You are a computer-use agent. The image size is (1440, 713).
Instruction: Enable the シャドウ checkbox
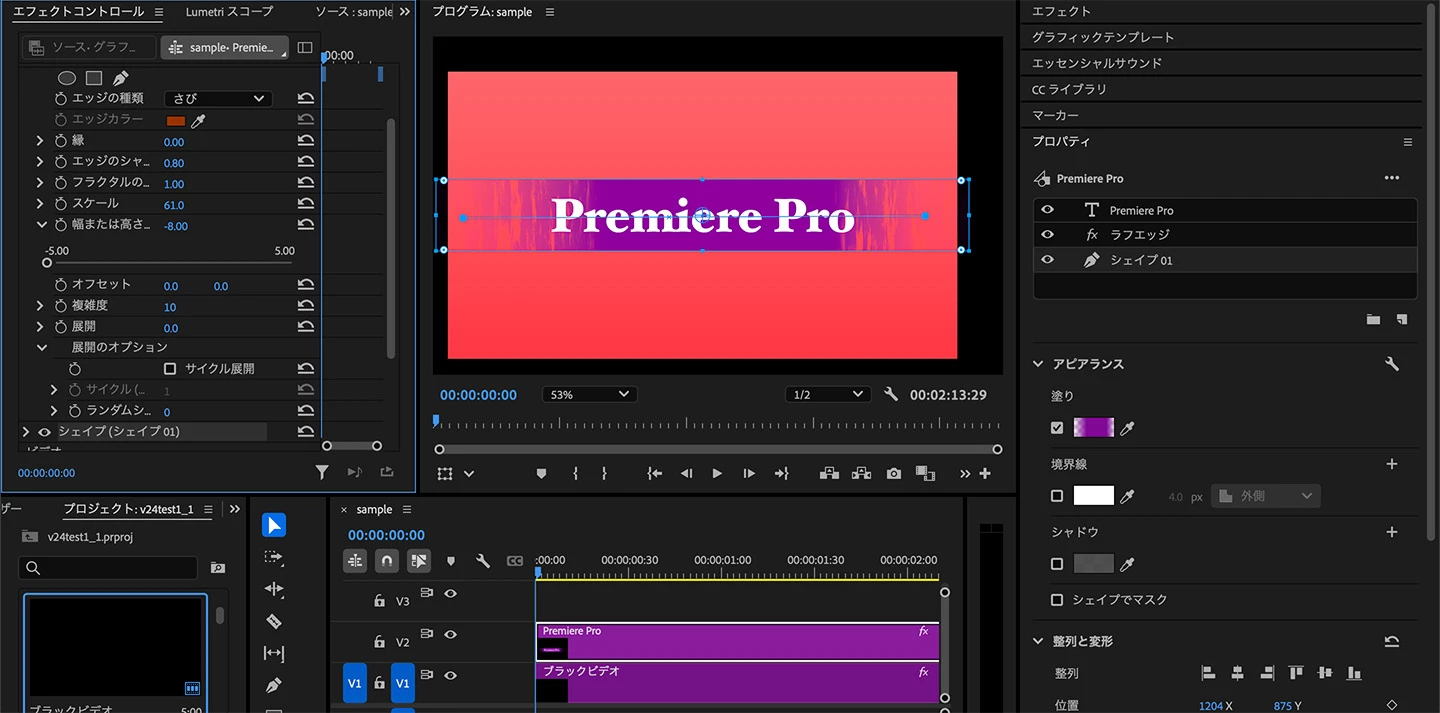point(1057,564)
